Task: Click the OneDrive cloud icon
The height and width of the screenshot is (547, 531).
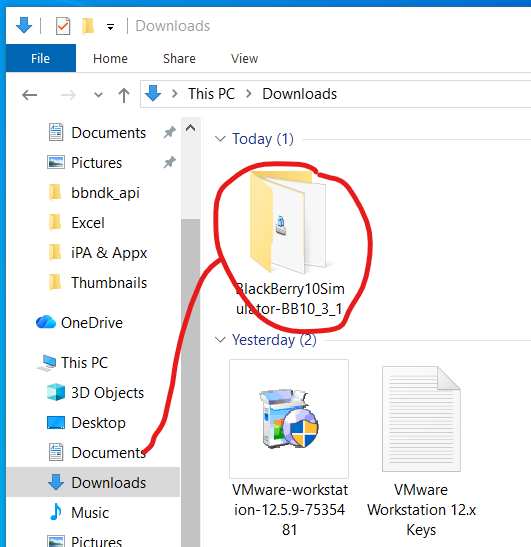Action: (x=46, y=322)
